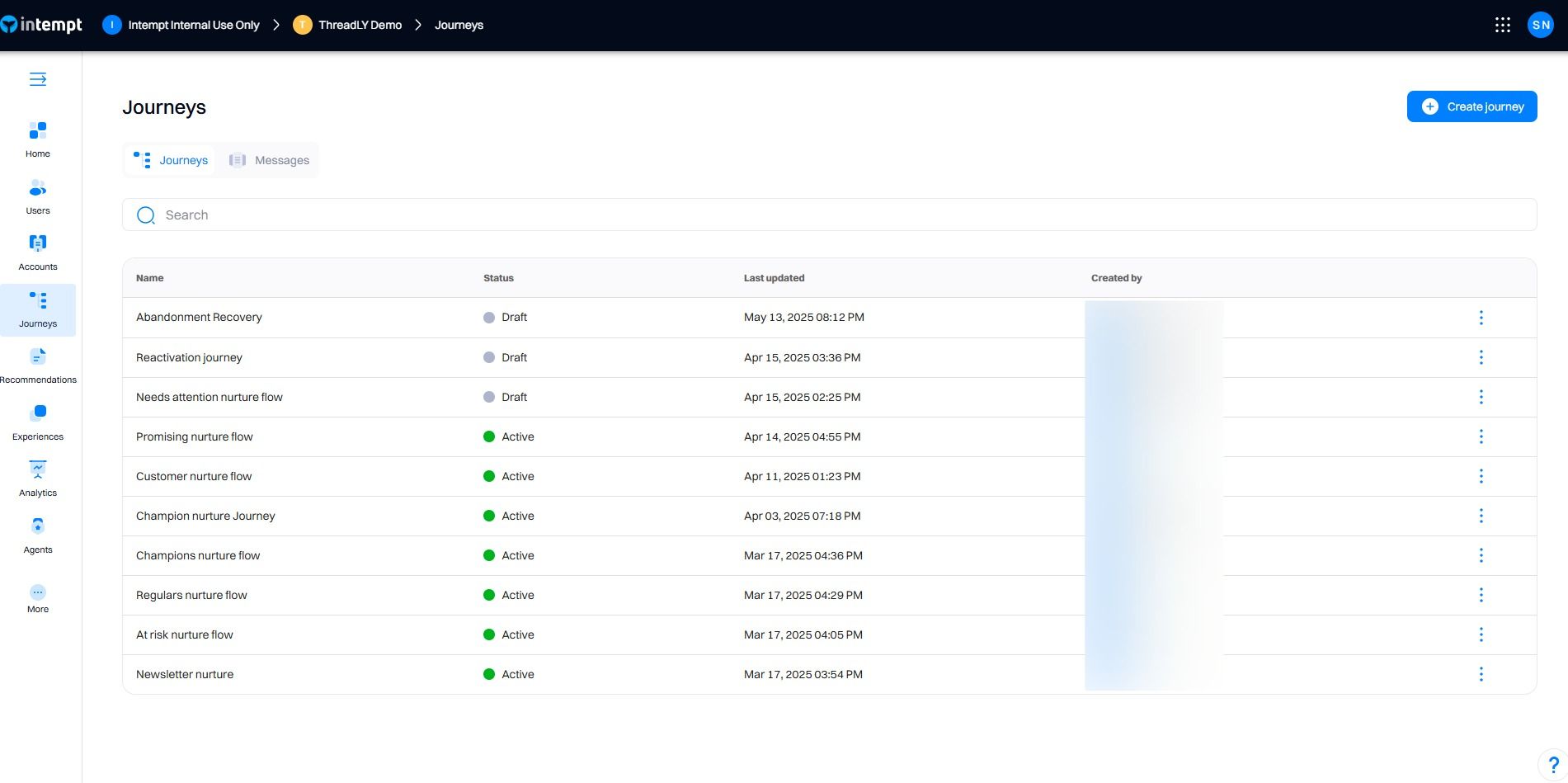Open Promising nurture flow
The image size is (1568, 783).
pos(194,436)
